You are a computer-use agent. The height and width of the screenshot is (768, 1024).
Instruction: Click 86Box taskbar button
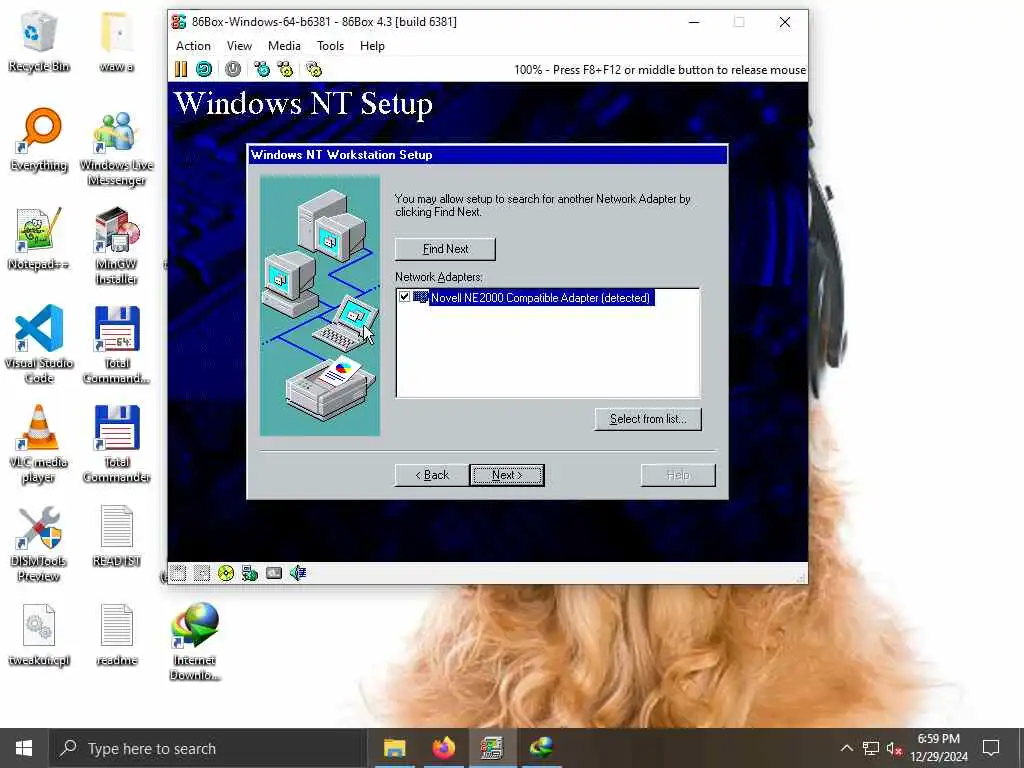click(x=492, y=748)
